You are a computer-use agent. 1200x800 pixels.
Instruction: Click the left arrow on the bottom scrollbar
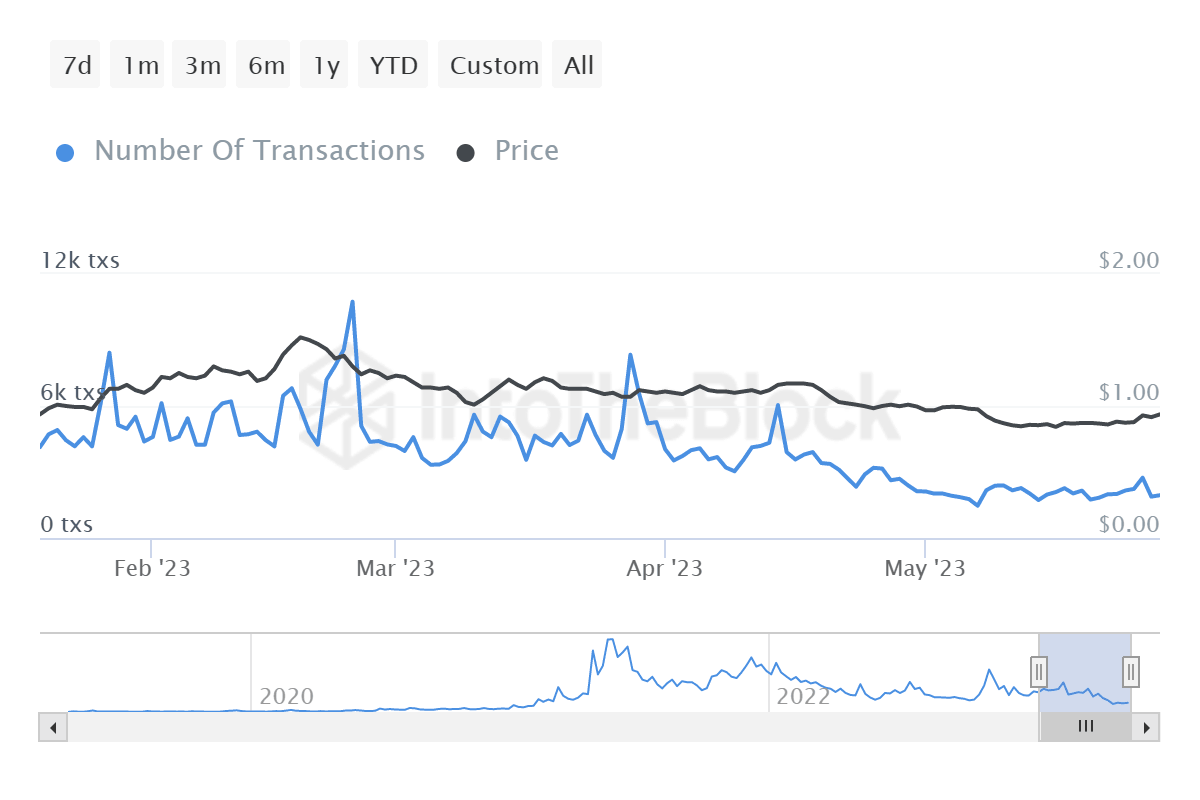tap(52, 727)
